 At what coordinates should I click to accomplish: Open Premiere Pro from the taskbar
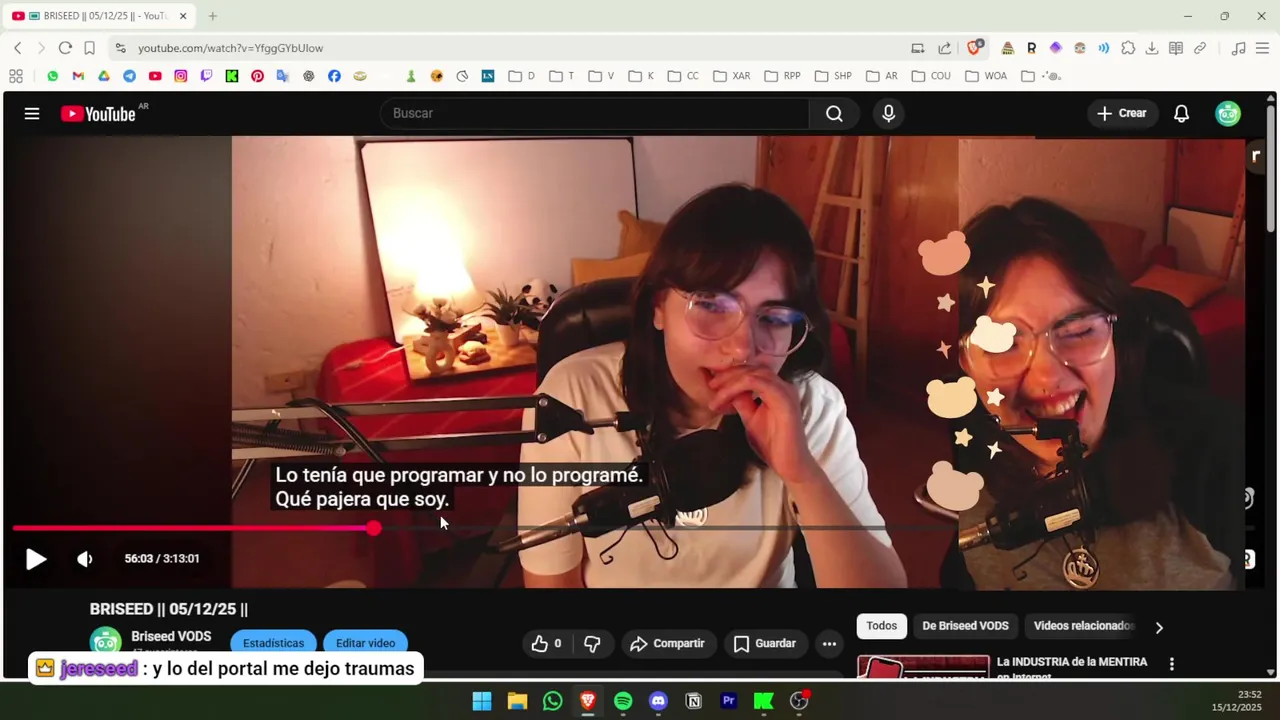pos(729,701)
